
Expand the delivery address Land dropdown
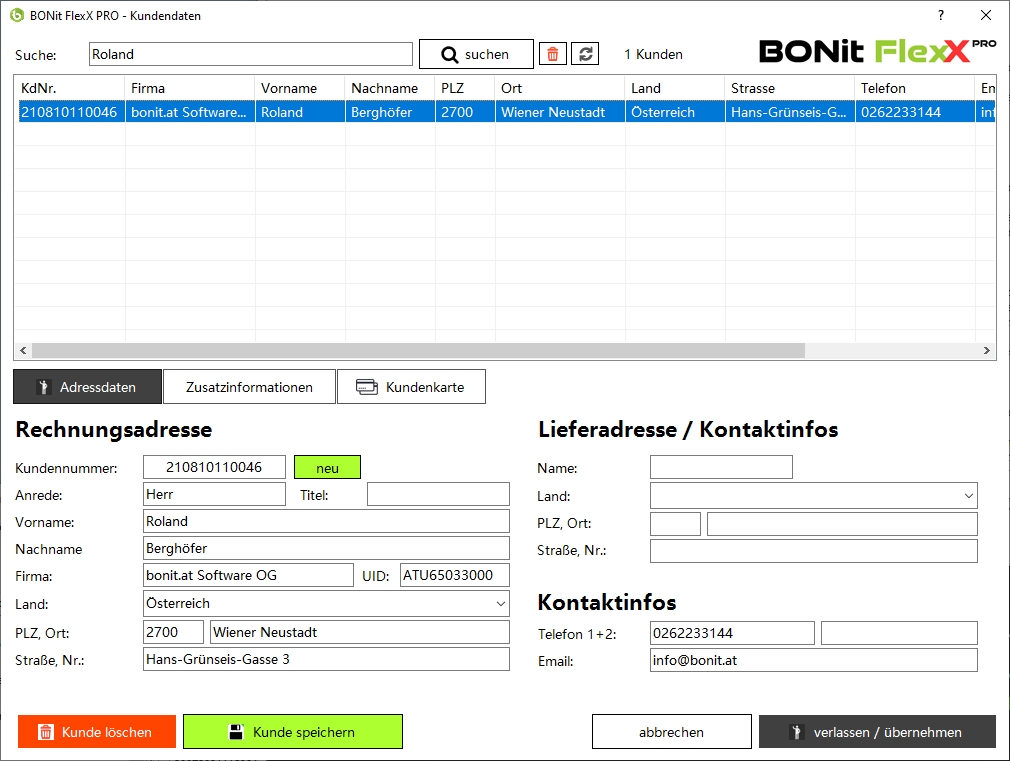pos(968,496)
